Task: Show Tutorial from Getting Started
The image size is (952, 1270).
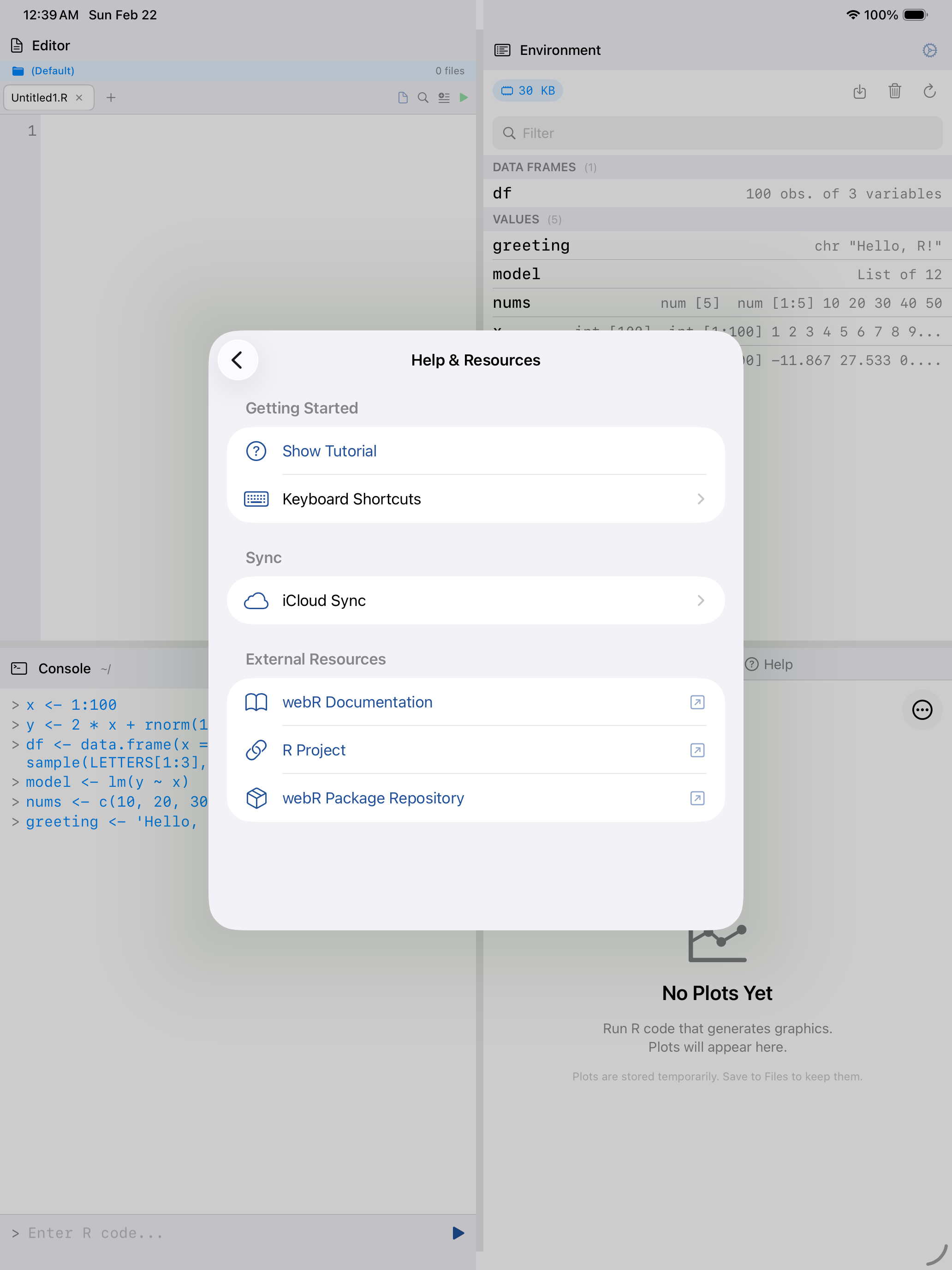Action: tap(329, 451)
